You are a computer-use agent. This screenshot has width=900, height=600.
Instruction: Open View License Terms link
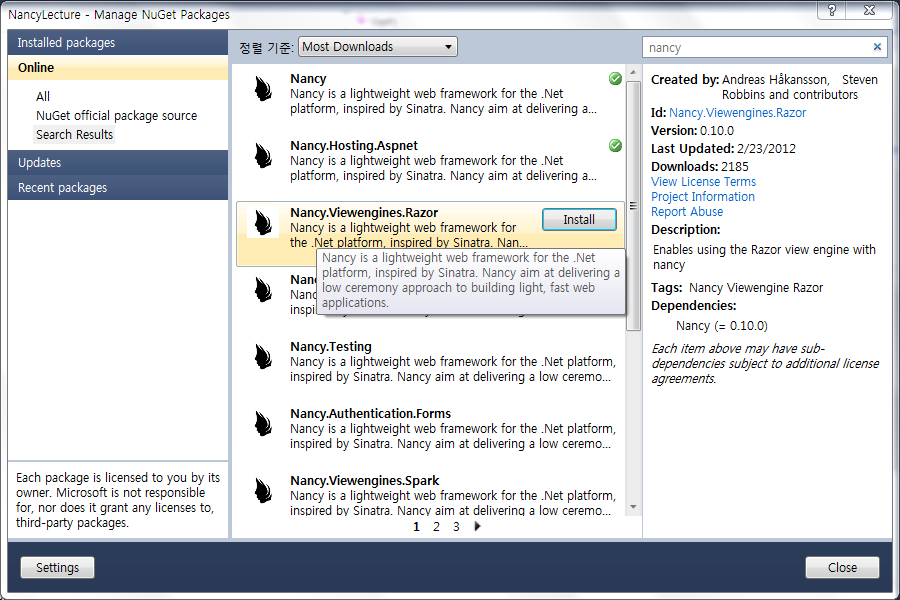703,181
